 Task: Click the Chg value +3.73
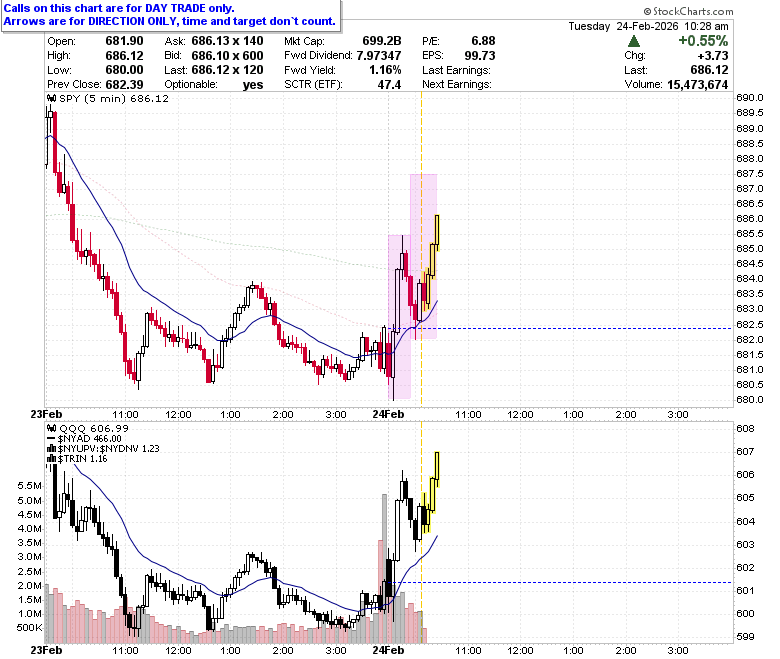pyautogui.click(x=713, y=55)
